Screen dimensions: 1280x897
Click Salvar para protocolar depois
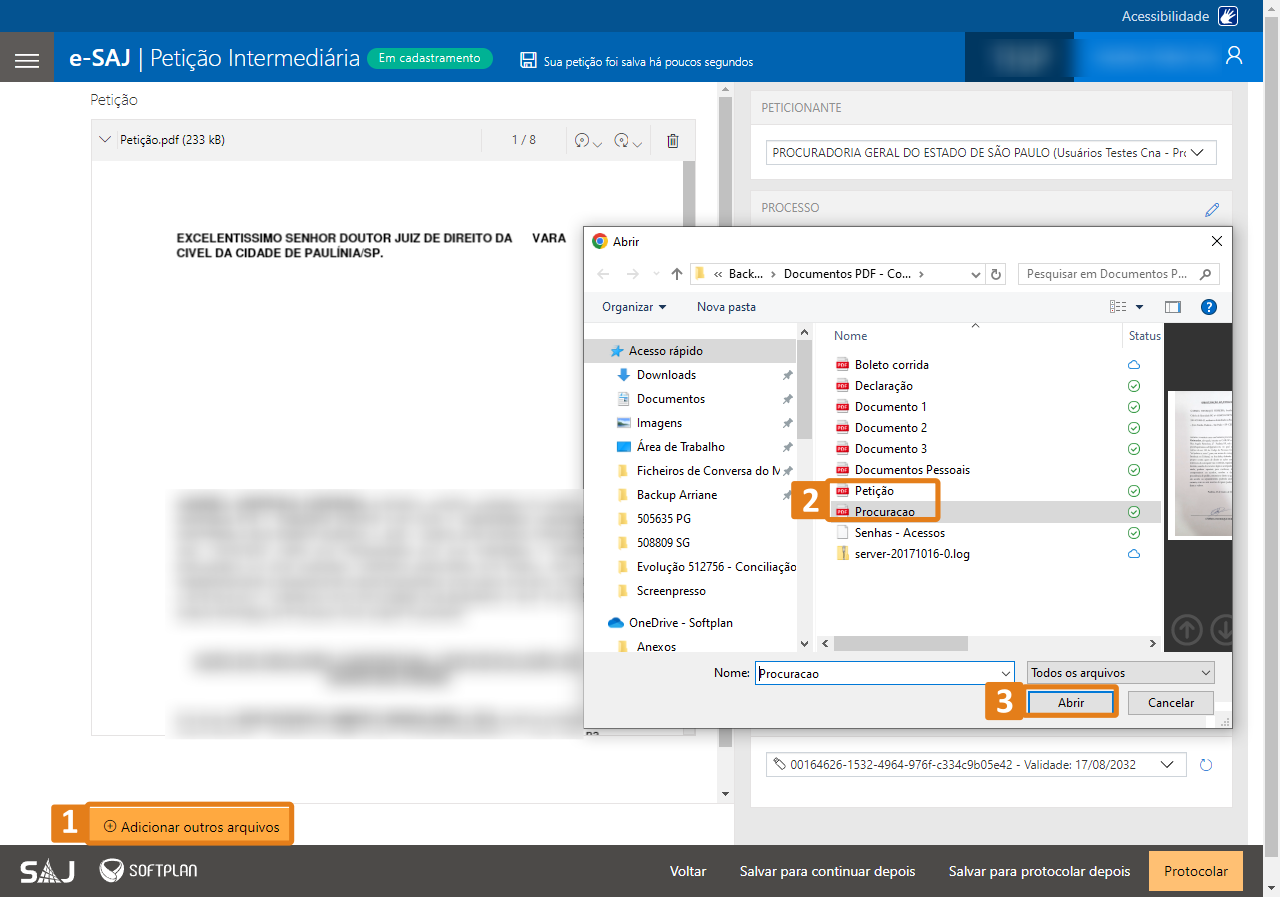click(1039, 871)
